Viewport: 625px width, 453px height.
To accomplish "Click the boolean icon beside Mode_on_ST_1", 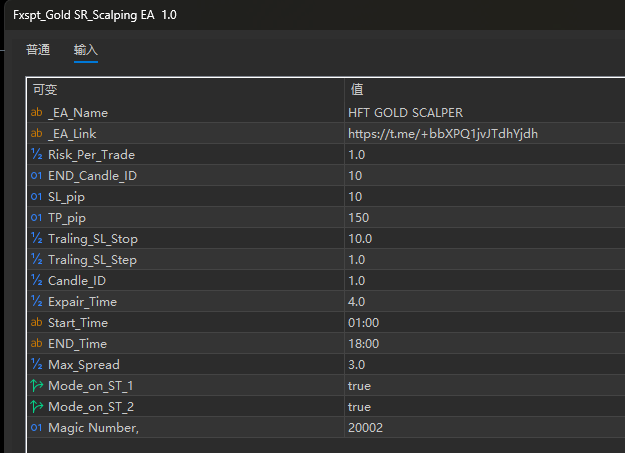I will tap(37, 386).
